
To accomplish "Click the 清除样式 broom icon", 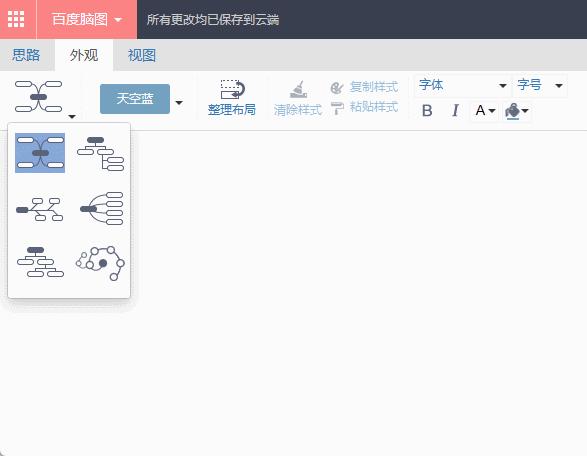I will click(x=298, y=89).
